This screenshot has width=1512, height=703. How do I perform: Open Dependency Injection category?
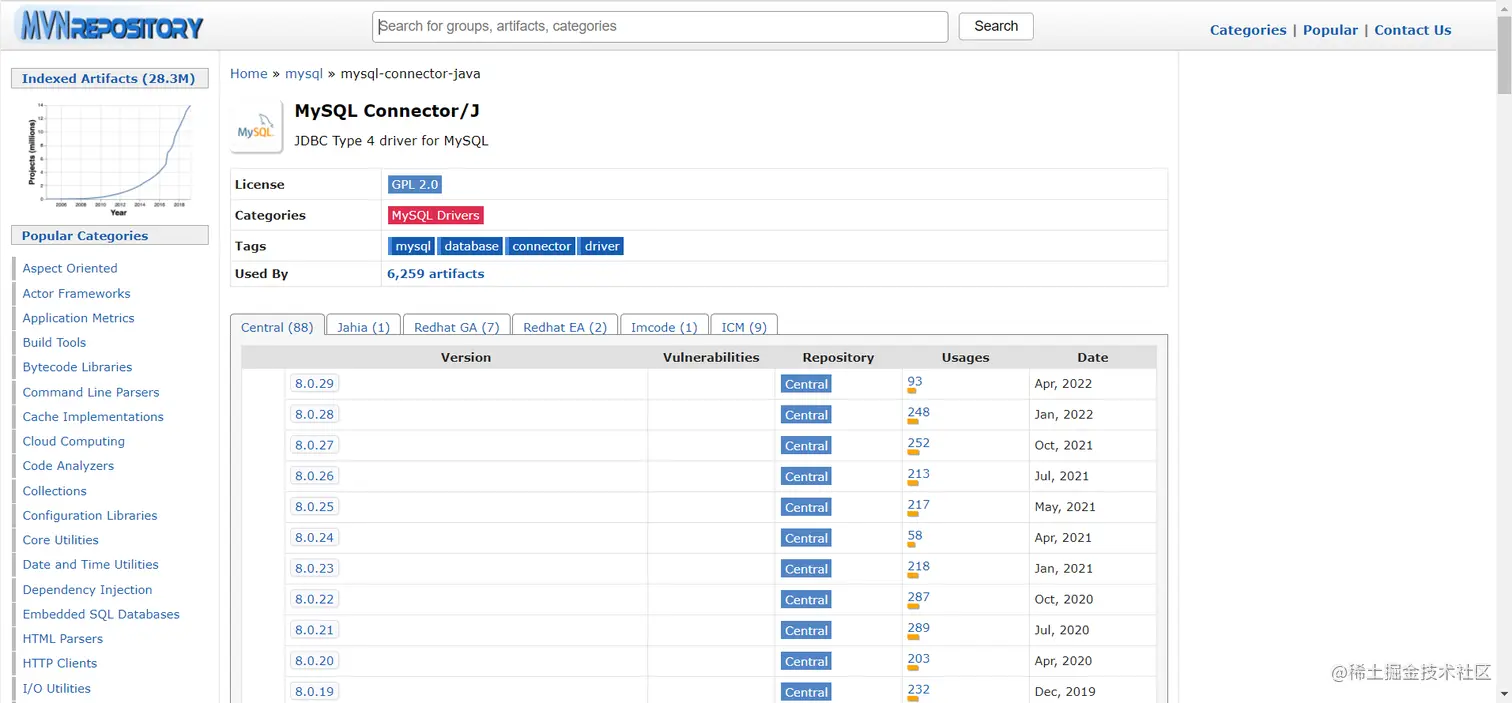click(88, 590)
